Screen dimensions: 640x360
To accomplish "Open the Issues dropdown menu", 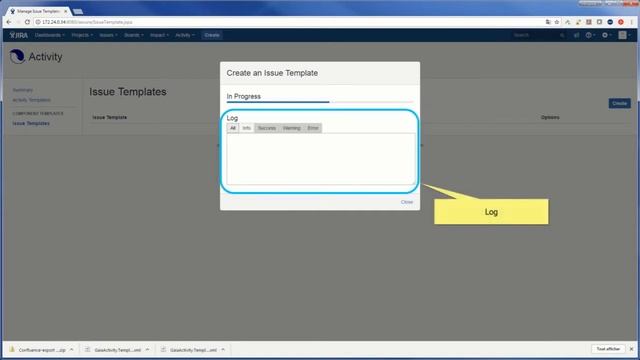I will point(108,35).
